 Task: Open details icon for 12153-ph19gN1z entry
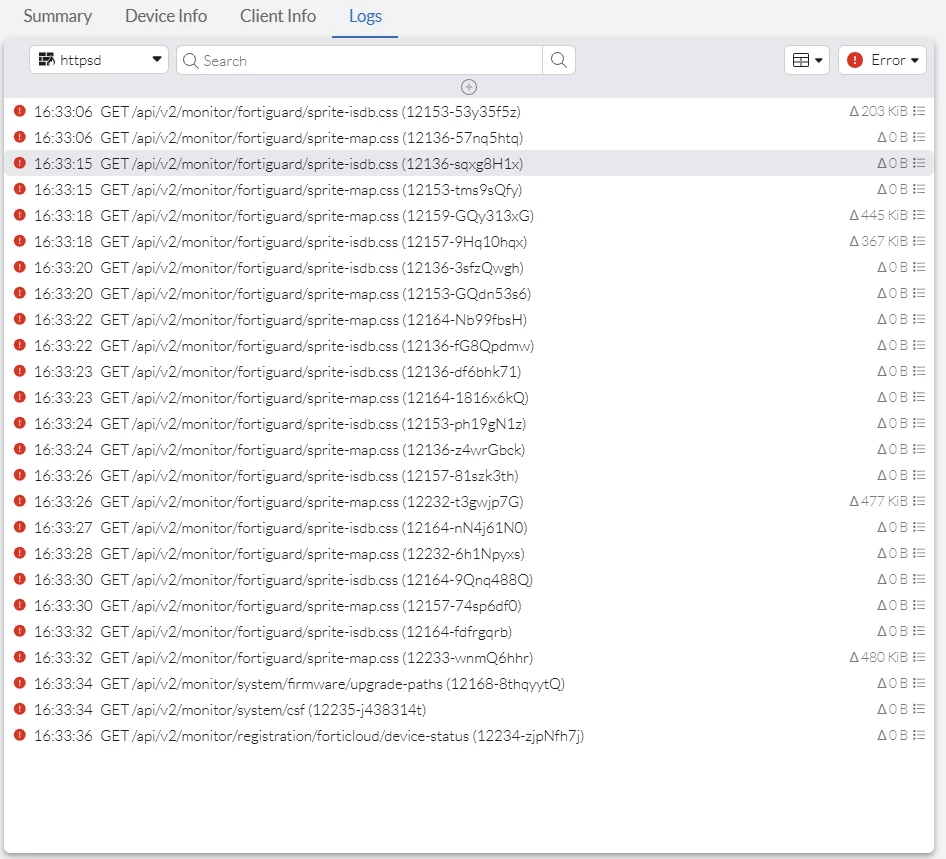919,423
